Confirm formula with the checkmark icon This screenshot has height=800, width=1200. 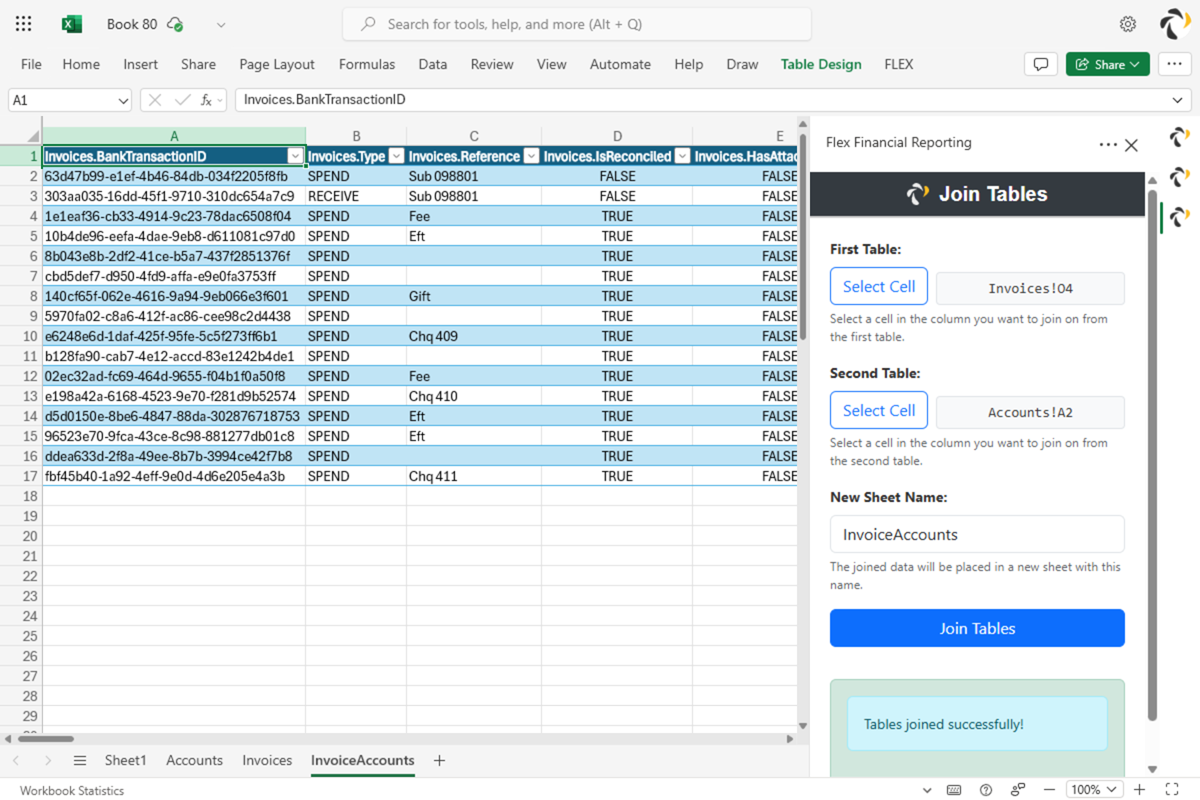(182, 100)
